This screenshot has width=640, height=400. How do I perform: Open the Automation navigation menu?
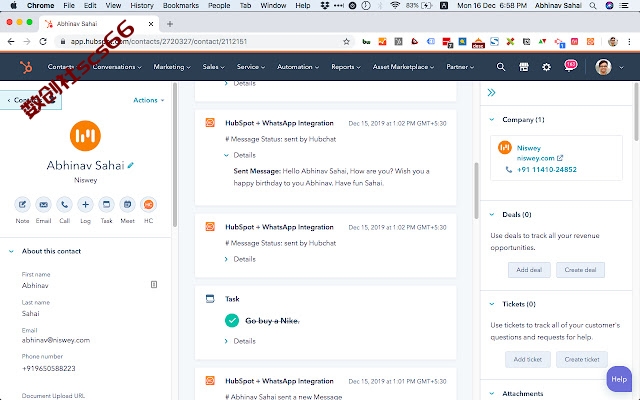tap(298, 67)
